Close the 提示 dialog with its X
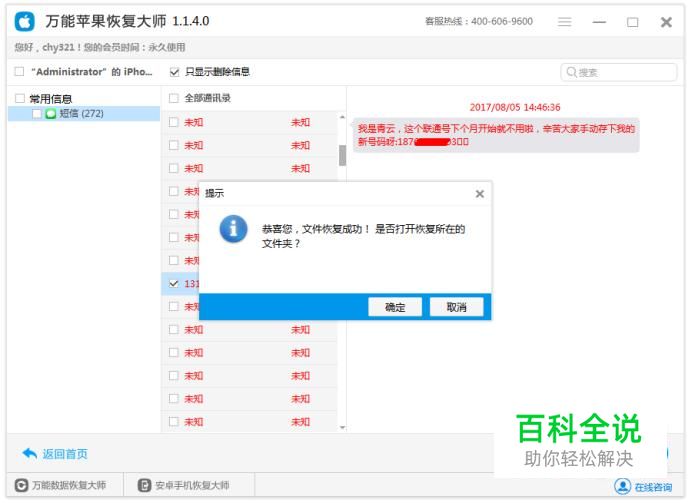 pyautogui.click(x=480, y=194)
